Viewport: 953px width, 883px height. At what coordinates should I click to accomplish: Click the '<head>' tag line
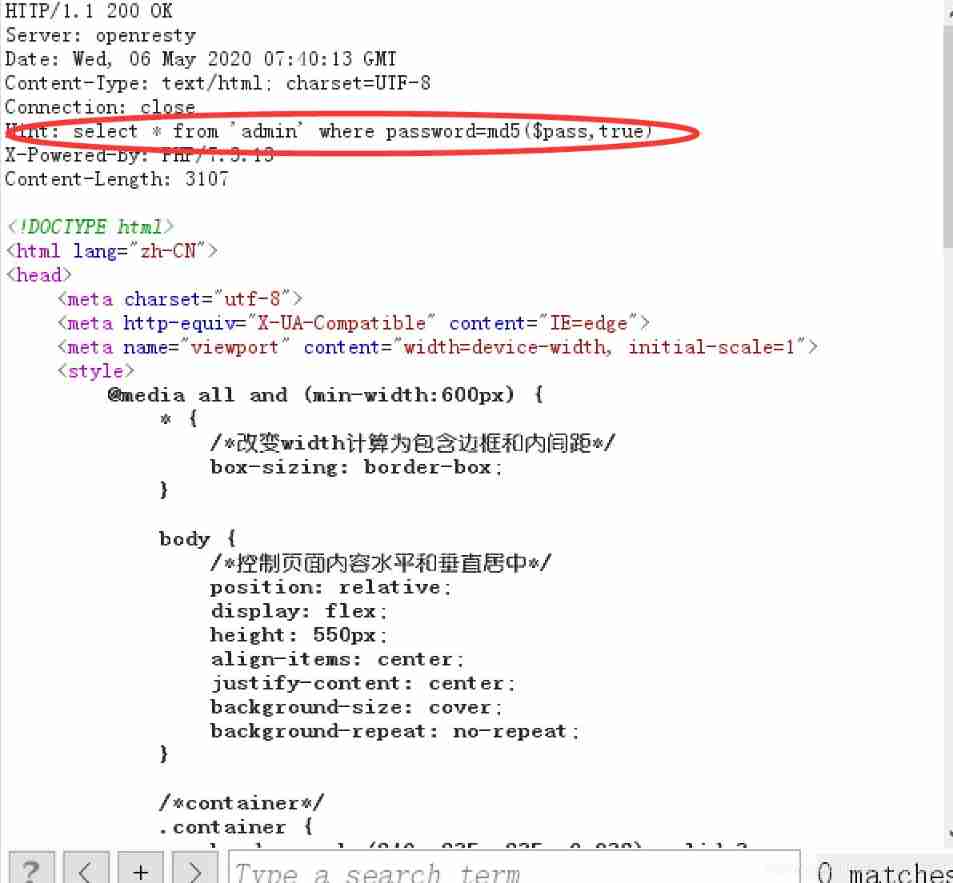pos(39,275)
